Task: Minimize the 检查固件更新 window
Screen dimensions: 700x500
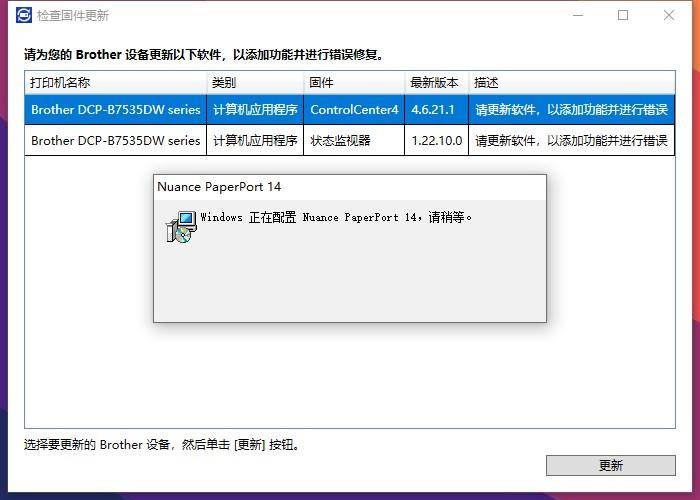Action: point(578,15)
